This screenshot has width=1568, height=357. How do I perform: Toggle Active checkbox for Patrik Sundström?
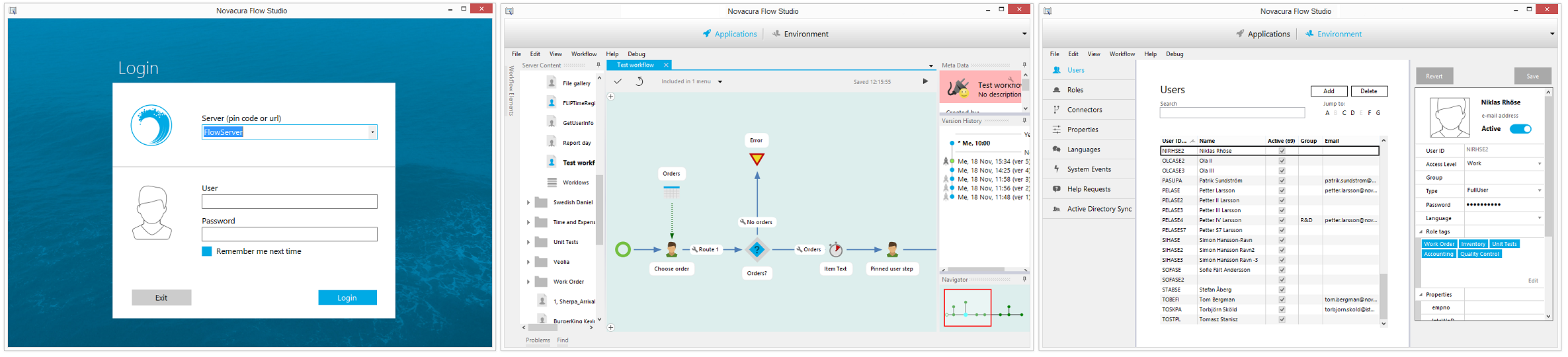click(x=1282, y=180)
